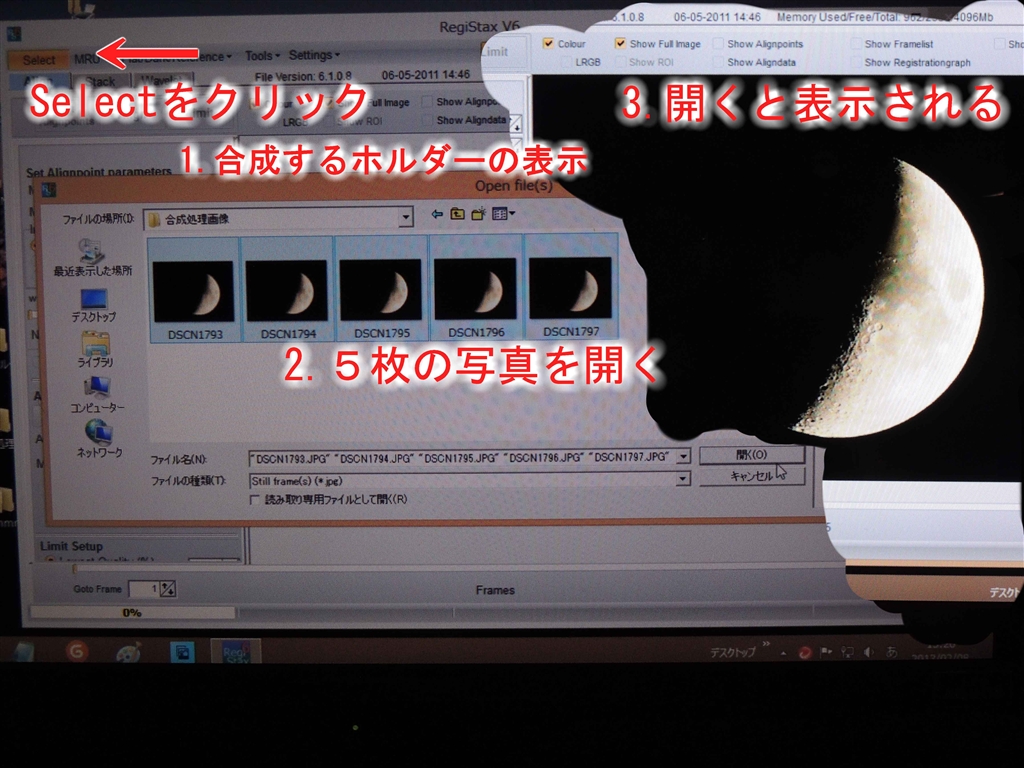Enable Show Alignpoints in the top-right panel

click(718, 44)
